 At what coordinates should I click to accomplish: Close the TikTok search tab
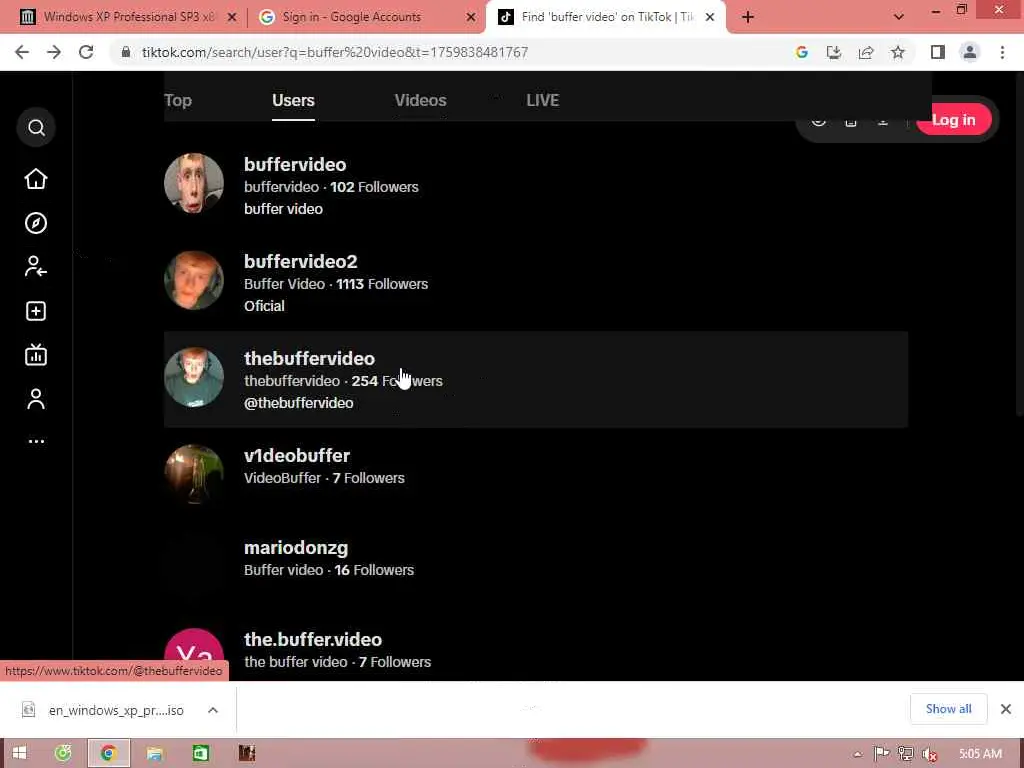710,18
